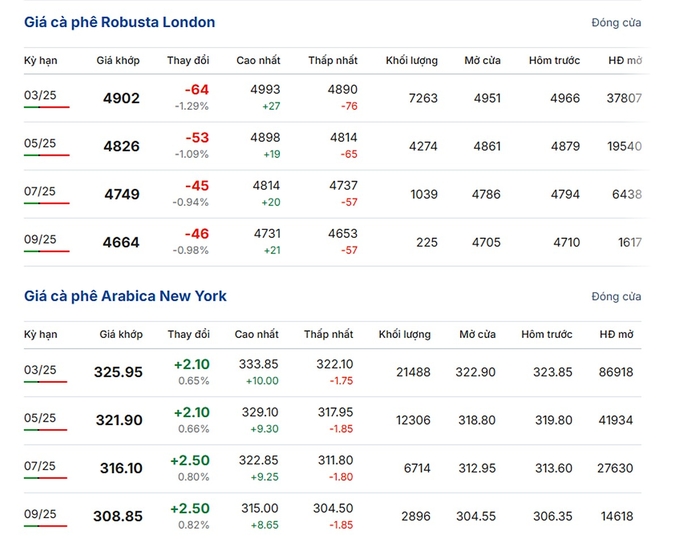Click the Arabica matched price 325.95
680x539 pixels.
point(118,372)
